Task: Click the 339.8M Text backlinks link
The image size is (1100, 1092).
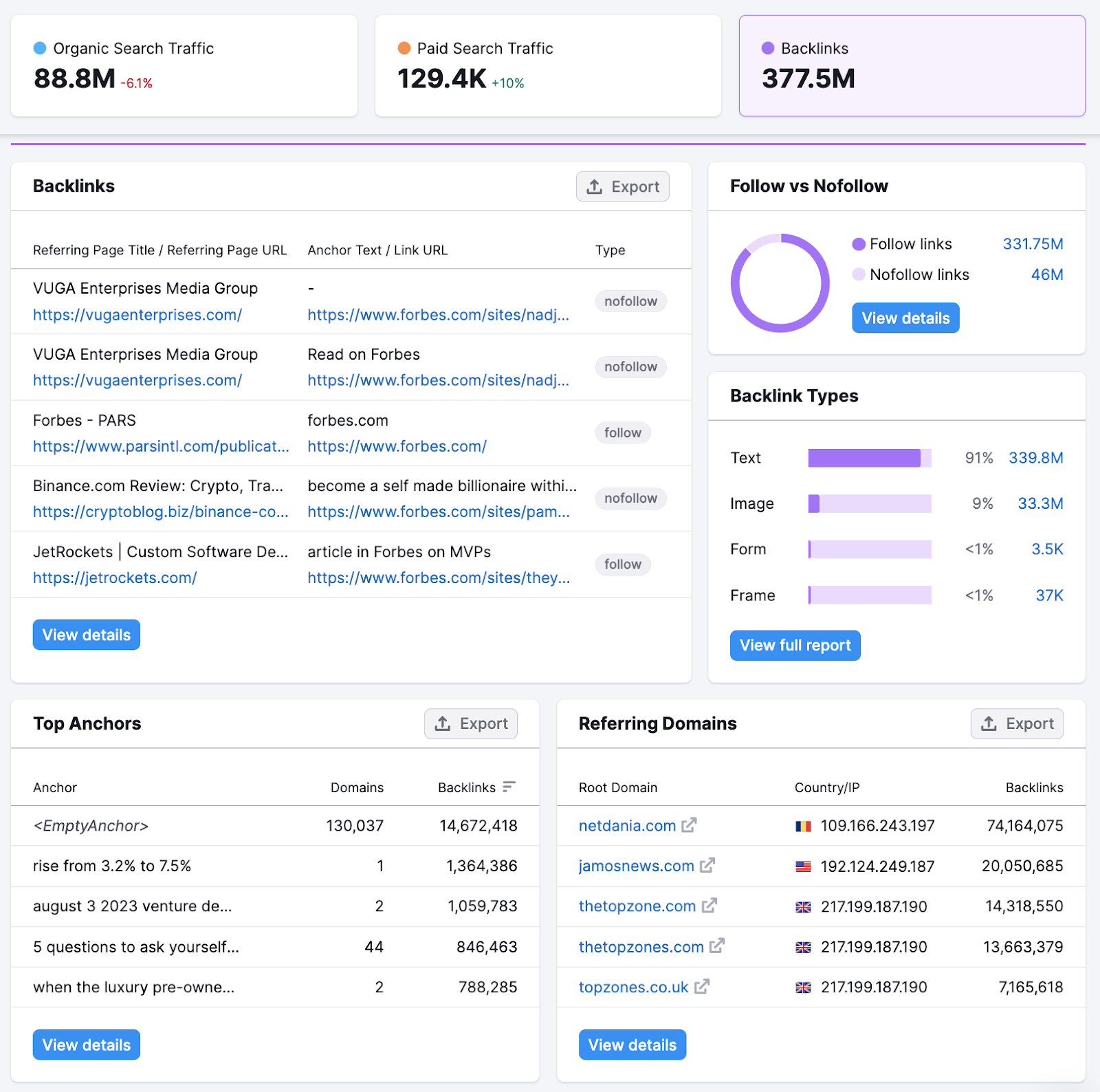Action: 1035,457
